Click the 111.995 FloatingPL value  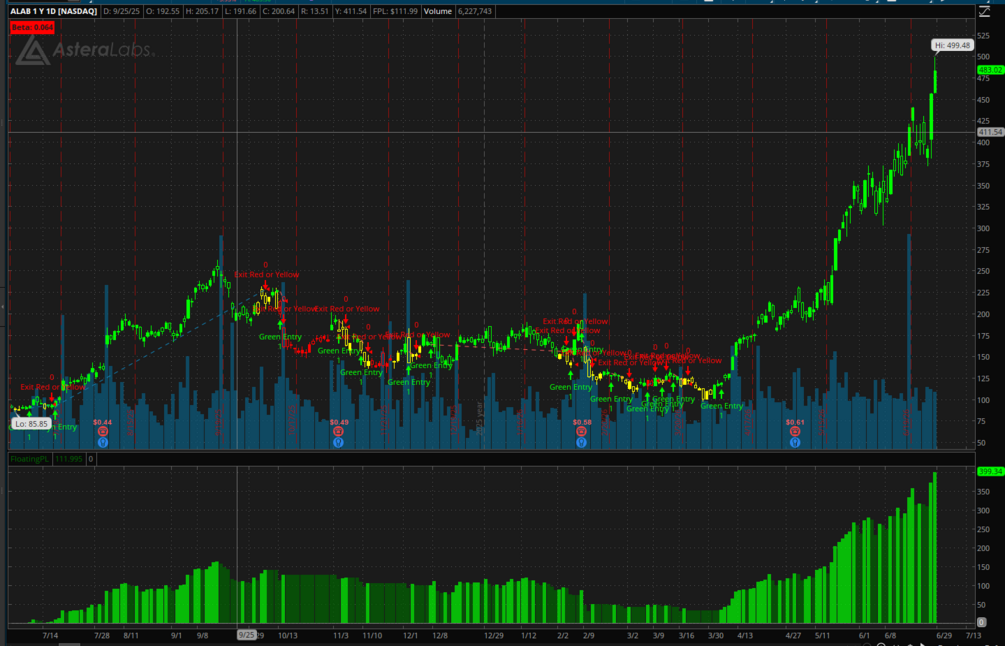pyautogui.click(x=69, y=459)
